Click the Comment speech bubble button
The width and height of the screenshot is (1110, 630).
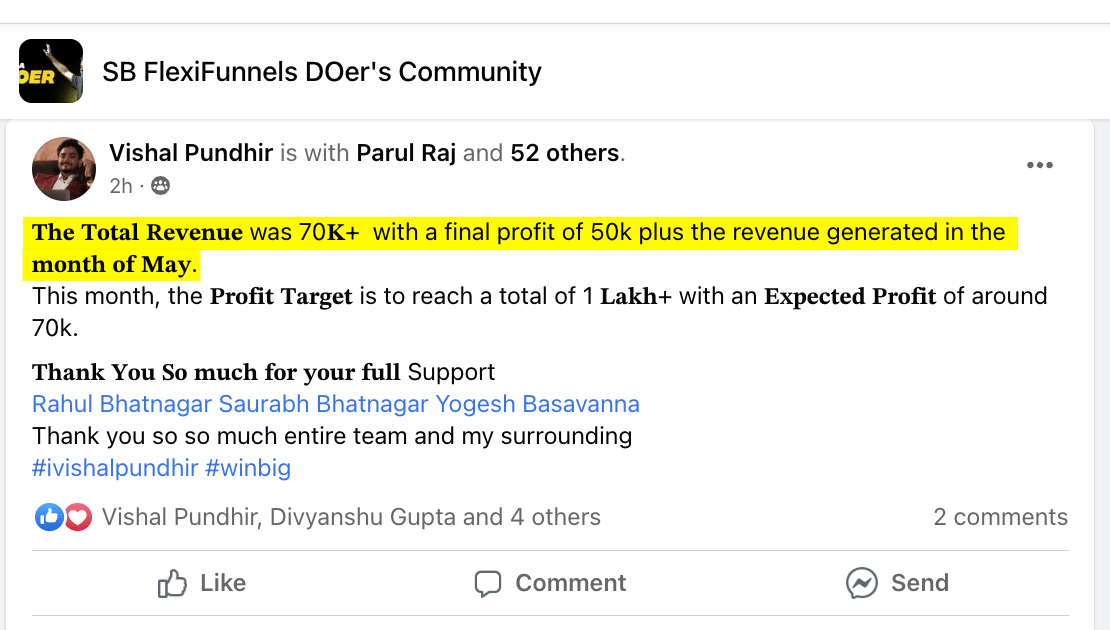tap(550, 583)
